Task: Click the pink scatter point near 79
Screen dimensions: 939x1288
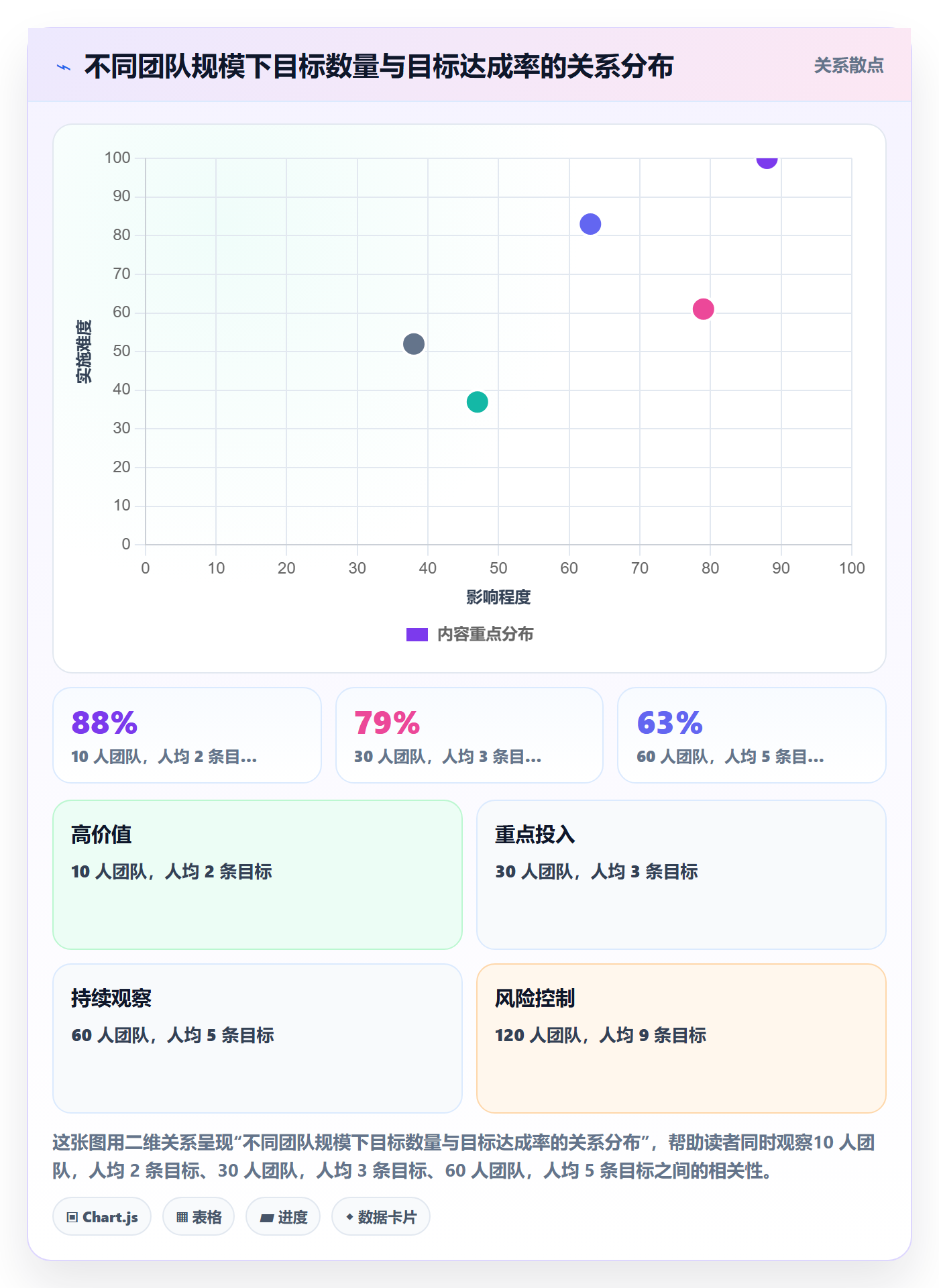Action: 703,309
